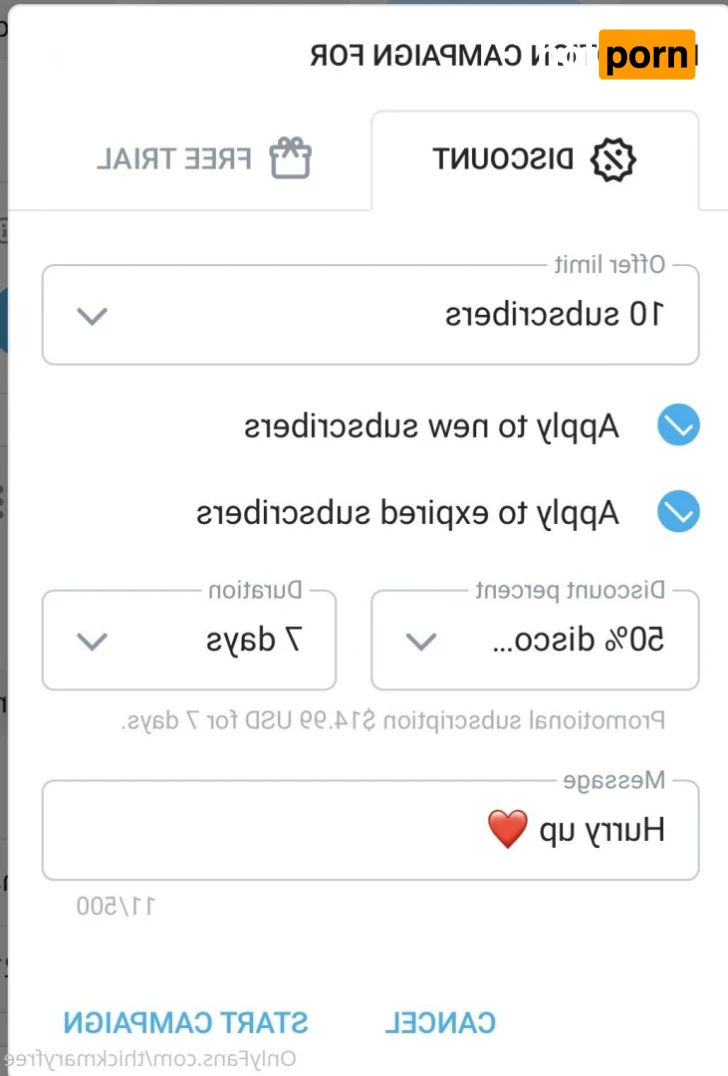Click the Offer limit chevron arrow
The height and width of the screenshot is (1076, 728).
(x=92, y=316)
